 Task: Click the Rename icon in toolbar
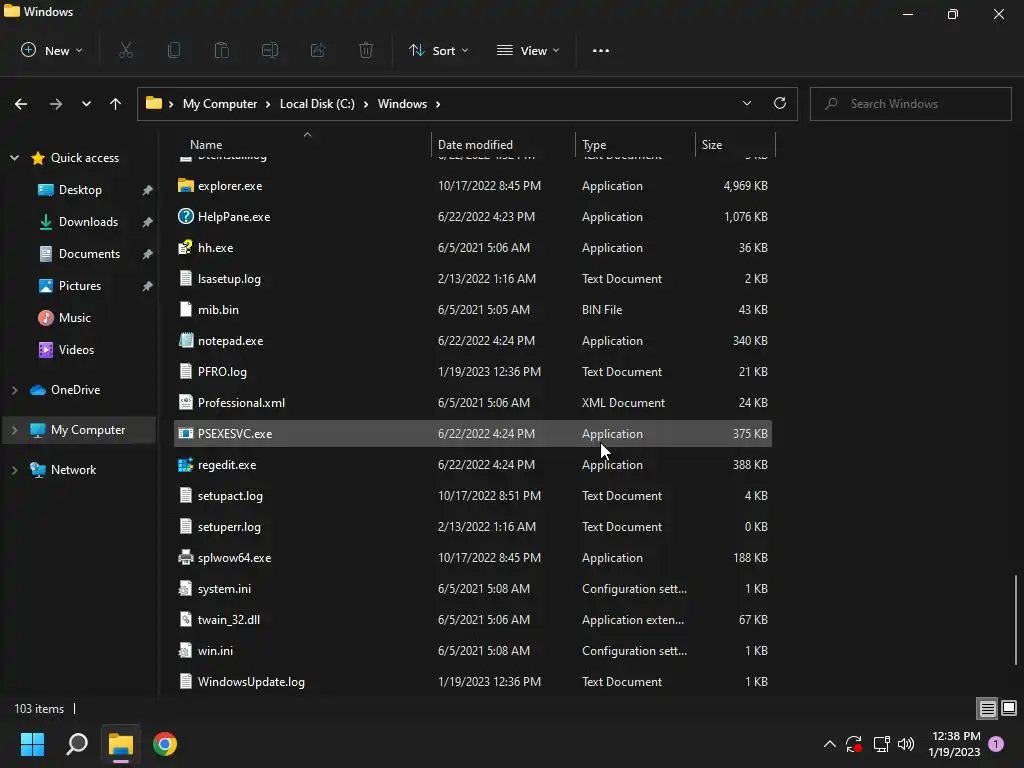click(x=270, y=50)
